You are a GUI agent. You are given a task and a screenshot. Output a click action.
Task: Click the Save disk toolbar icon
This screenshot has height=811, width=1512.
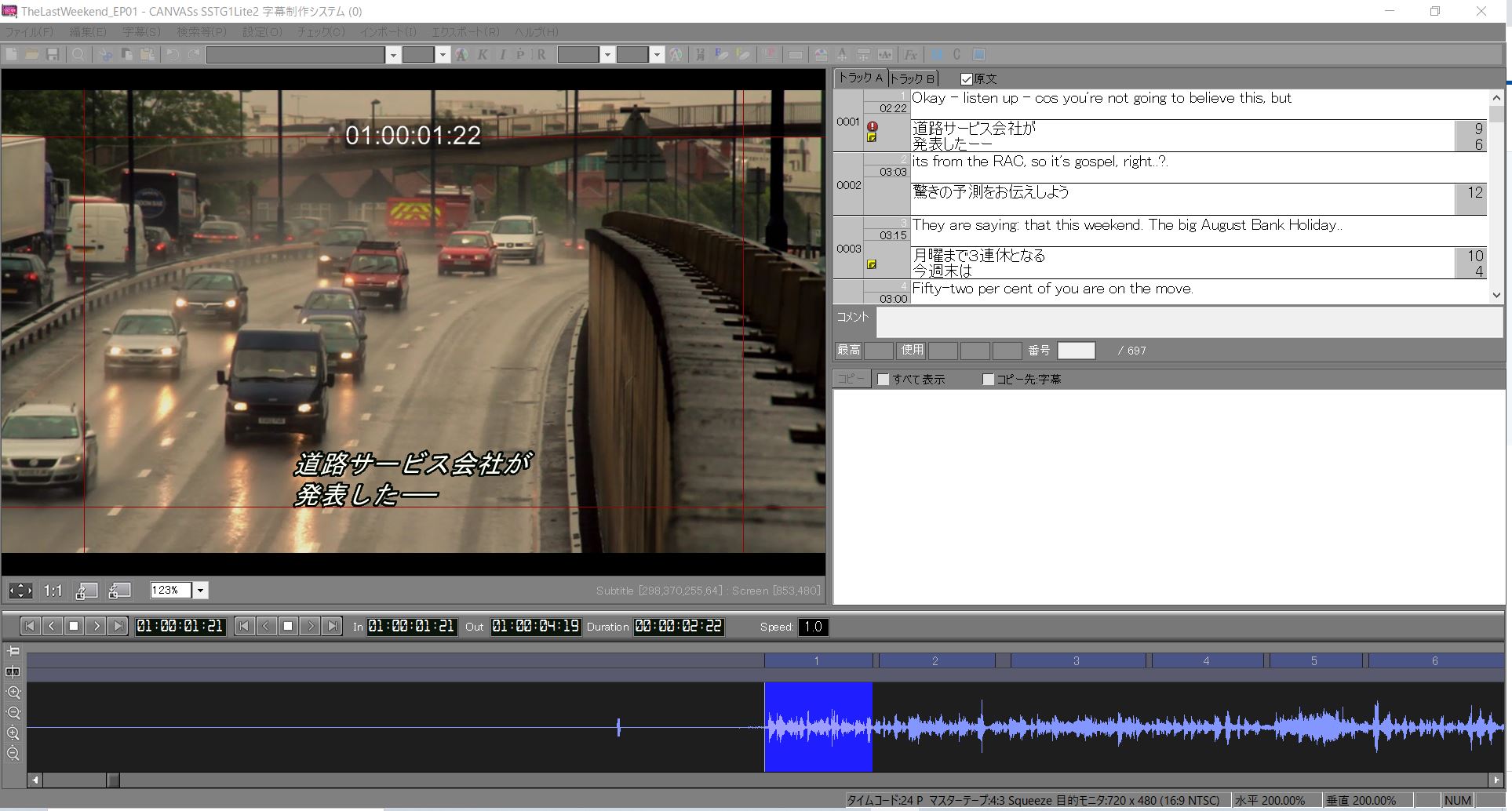coord(53,54)
